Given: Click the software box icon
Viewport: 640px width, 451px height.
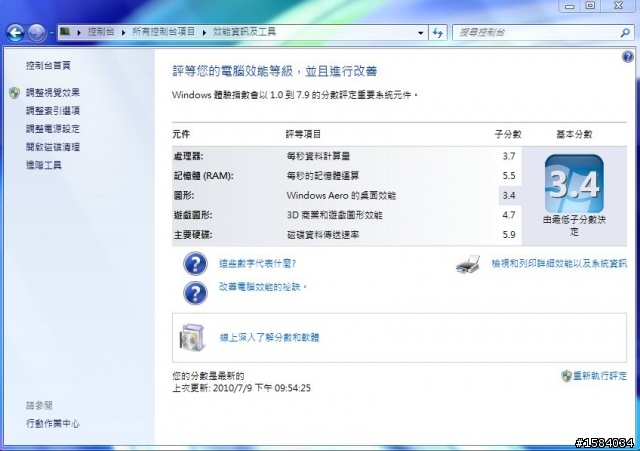Looking at the screenshot, I should tap(192, 338).
